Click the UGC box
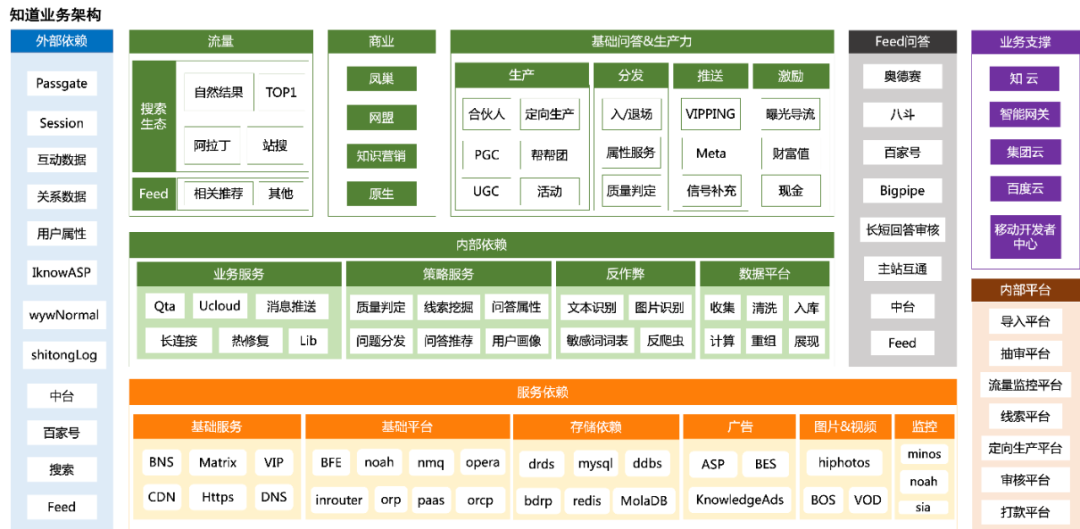 click(x=486, y=191)
